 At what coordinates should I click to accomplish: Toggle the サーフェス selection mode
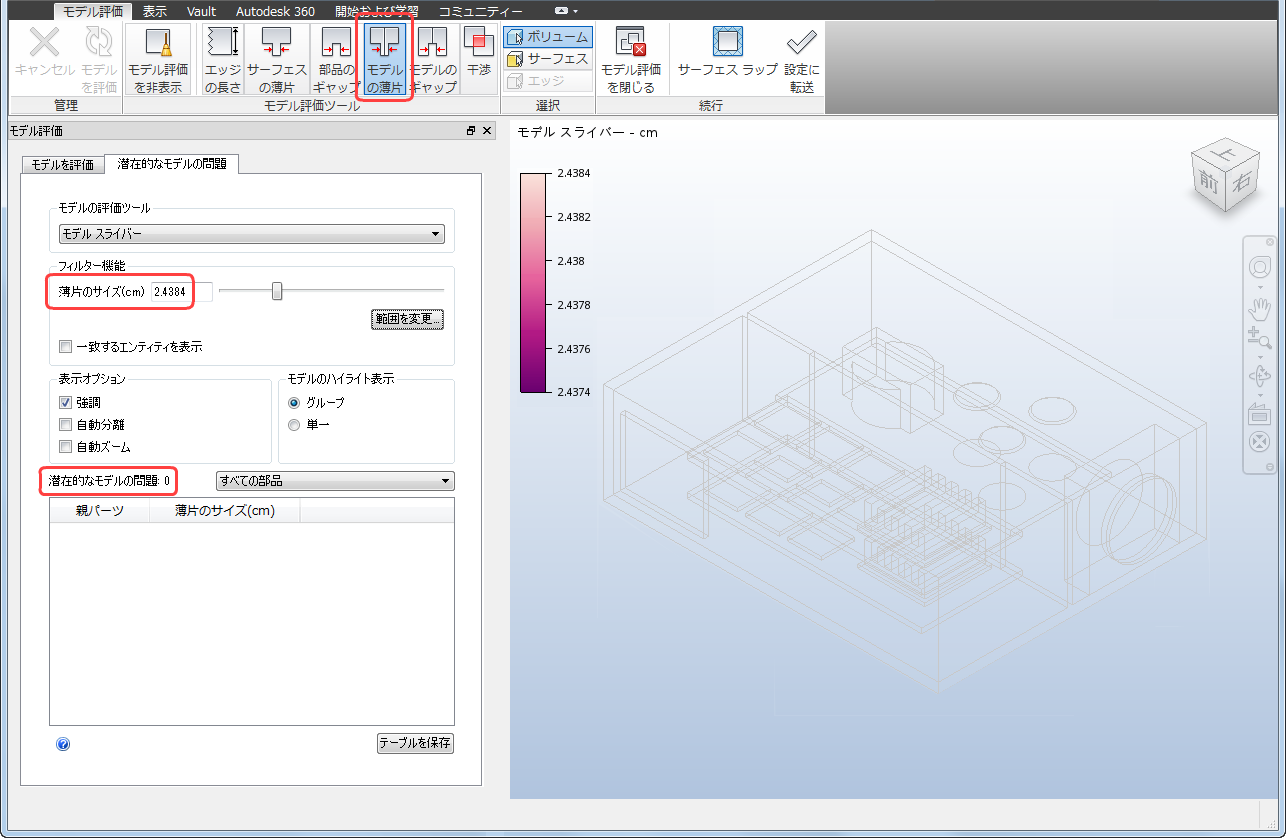tap(548, 59)
